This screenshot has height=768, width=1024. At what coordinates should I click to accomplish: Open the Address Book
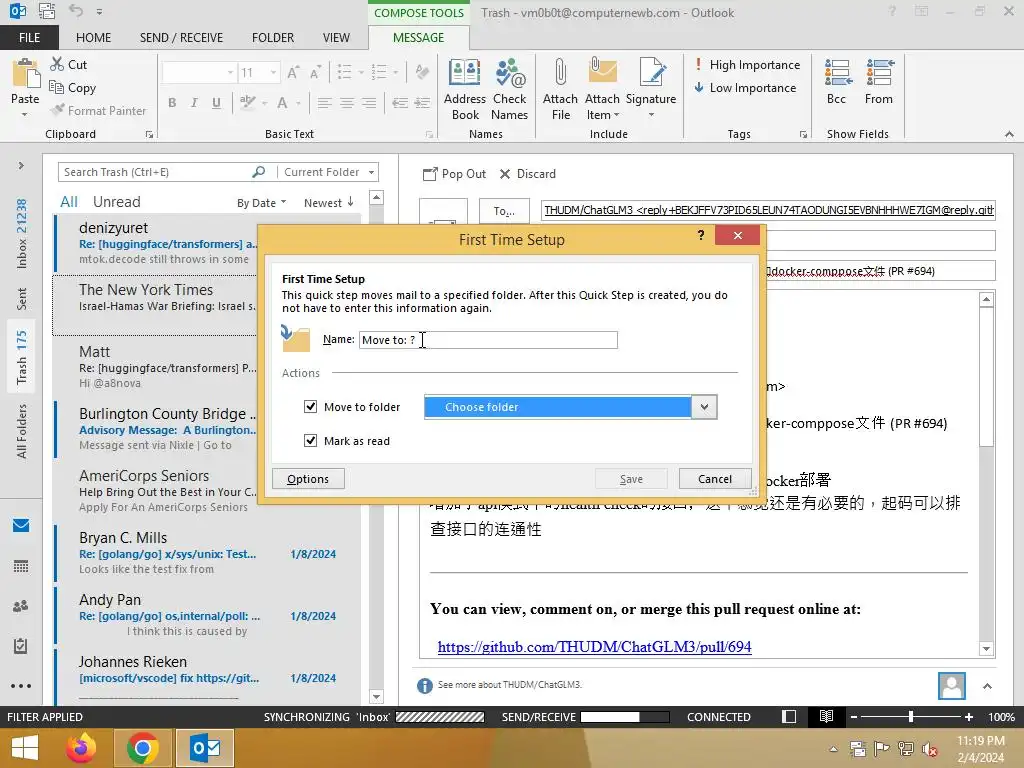464,89
